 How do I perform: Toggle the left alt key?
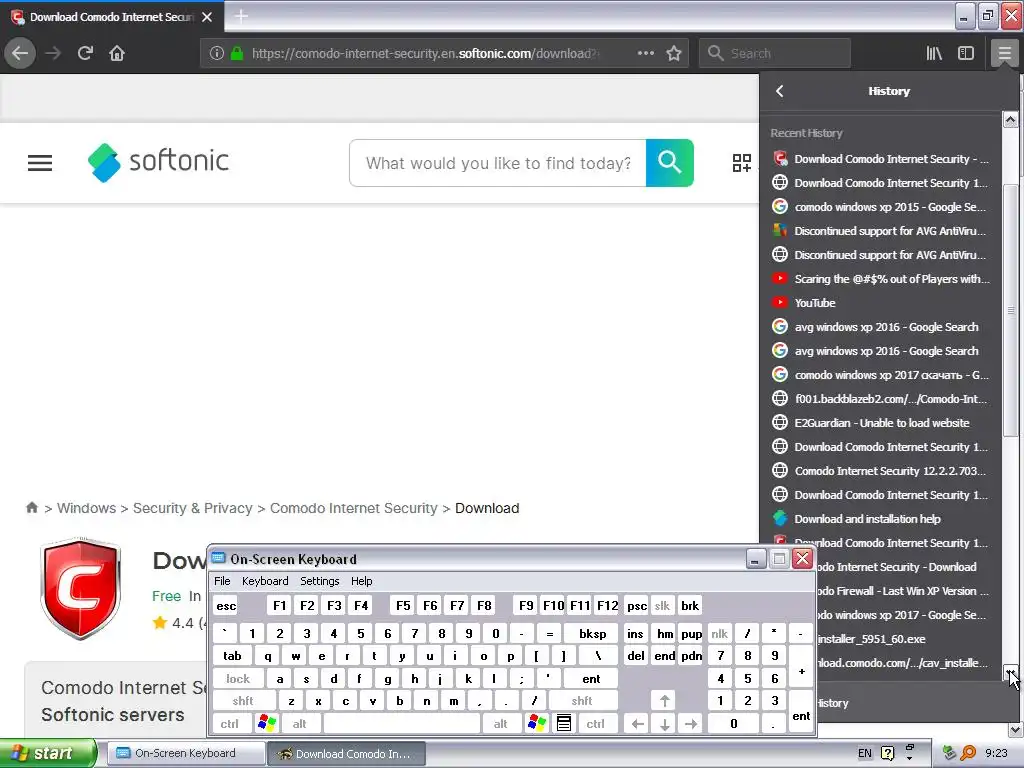299,724
